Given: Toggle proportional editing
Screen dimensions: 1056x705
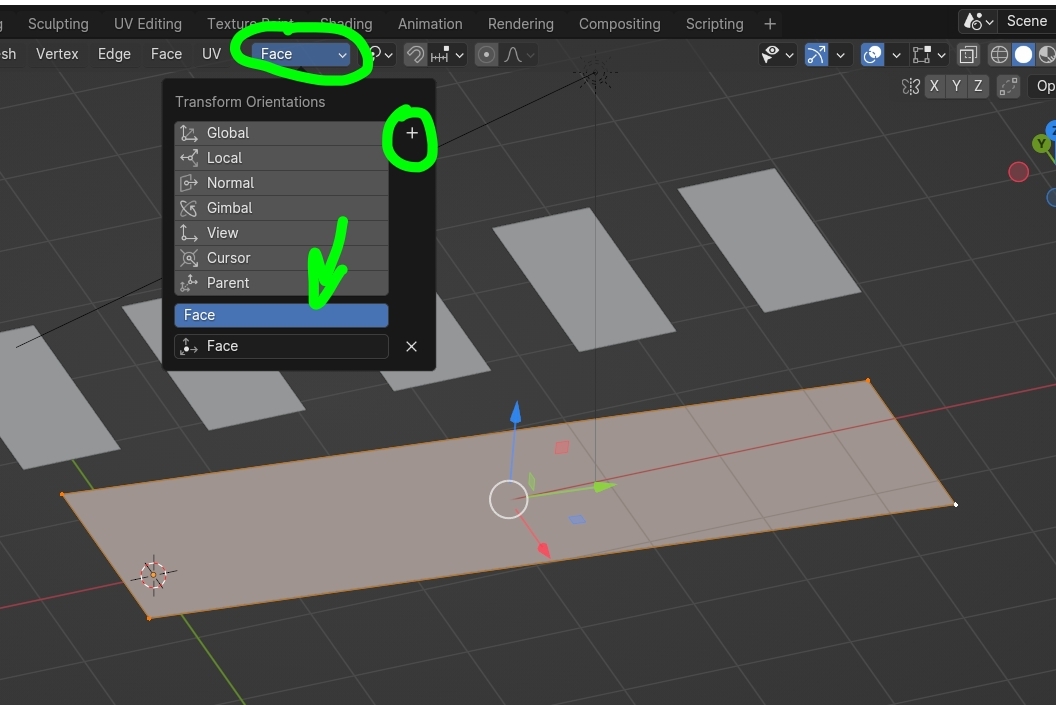Looking at the screenshot, I should 487,55.
